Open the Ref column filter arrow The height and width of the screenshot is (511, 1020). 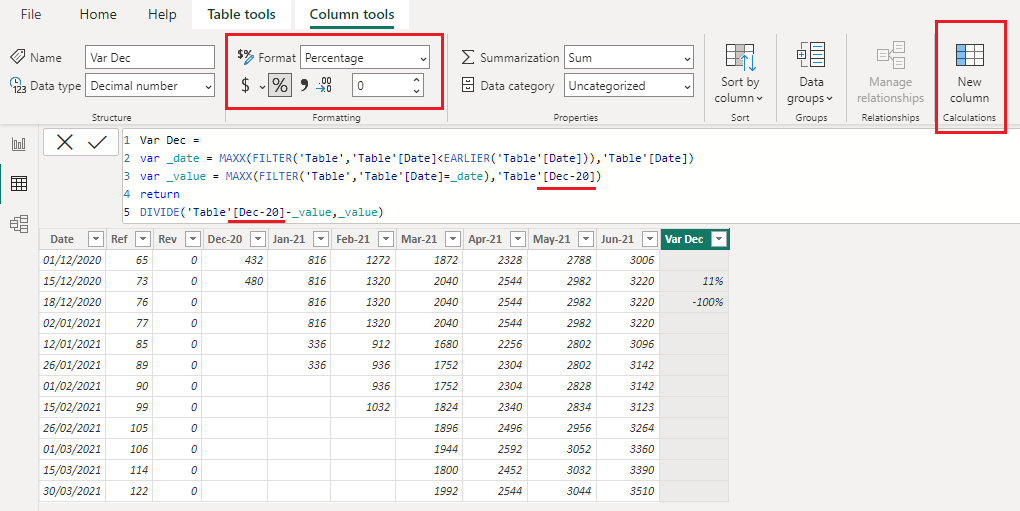pyautogui.click(x=143, y=239)
